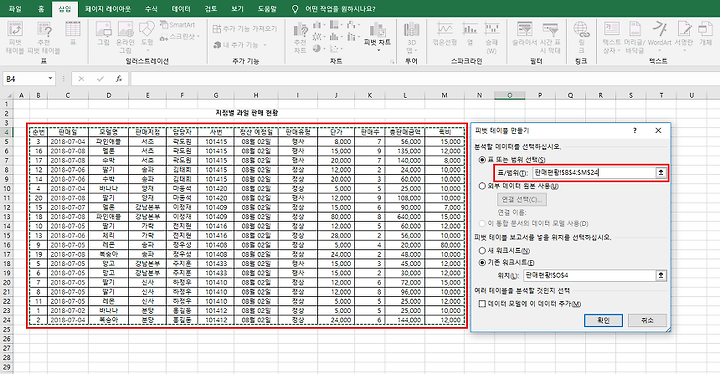Select 기존 워크시트 radio button
Screen dimensions: 720x374
(x=482, y=262)
